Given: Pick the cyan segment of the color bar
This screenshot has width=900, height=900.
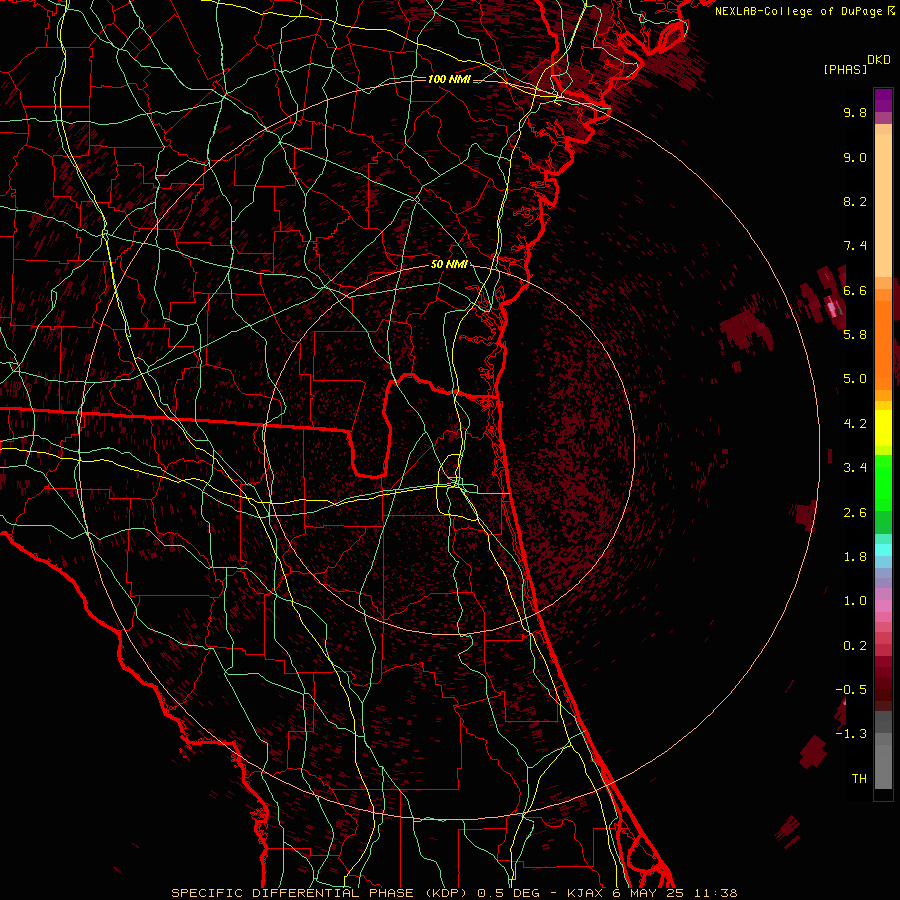Looking at the screenshot, I should pos(883,550).
